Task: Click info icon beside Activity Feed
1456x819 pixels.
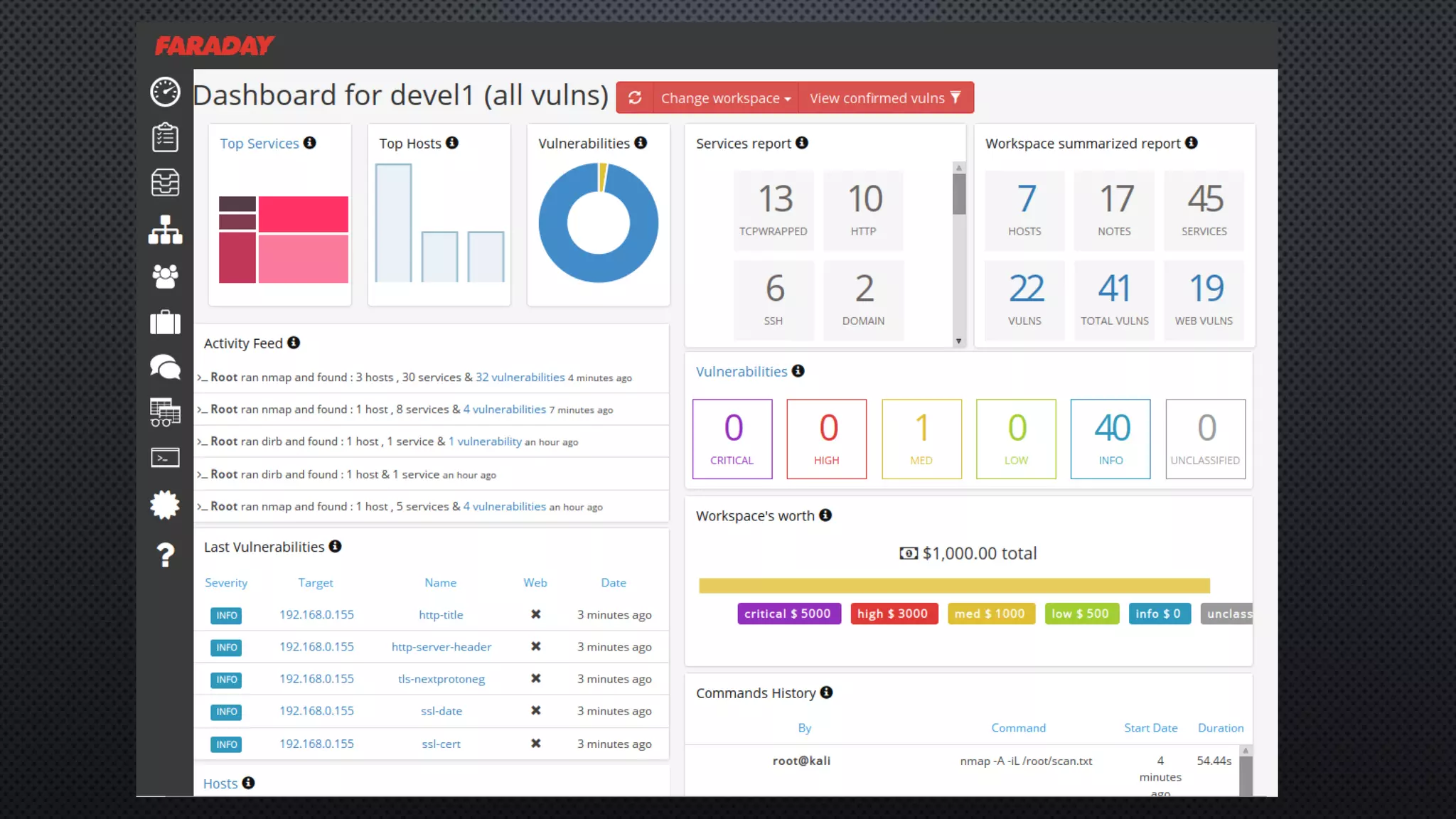Action: point(294,343)
